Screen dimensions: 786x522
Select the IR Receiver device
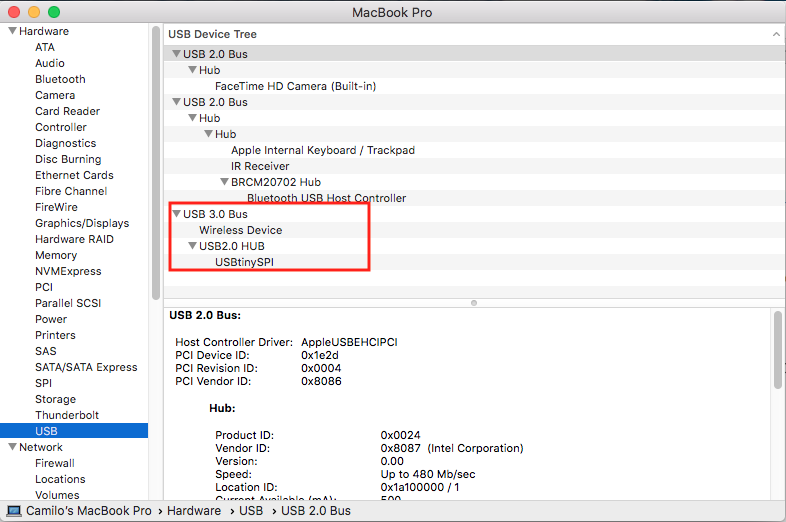click(x=260, y=166)
